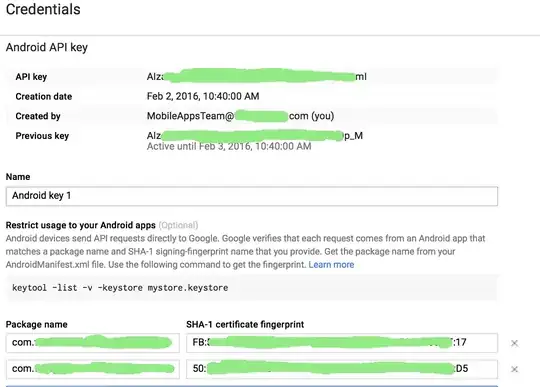Viewport: 540px width, 387px height.
Task: Click the (Optional) text
Action: pyautogui.click(x=178, y=225)
